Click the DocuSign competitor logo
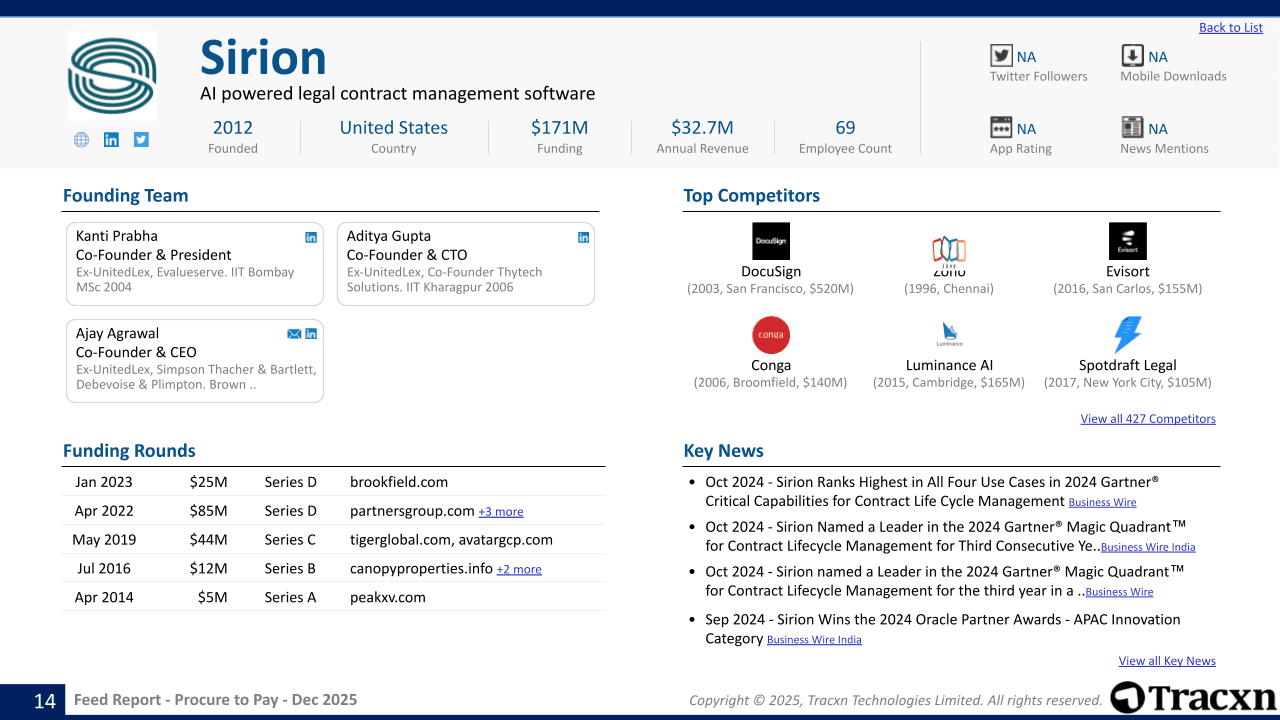 770,241
